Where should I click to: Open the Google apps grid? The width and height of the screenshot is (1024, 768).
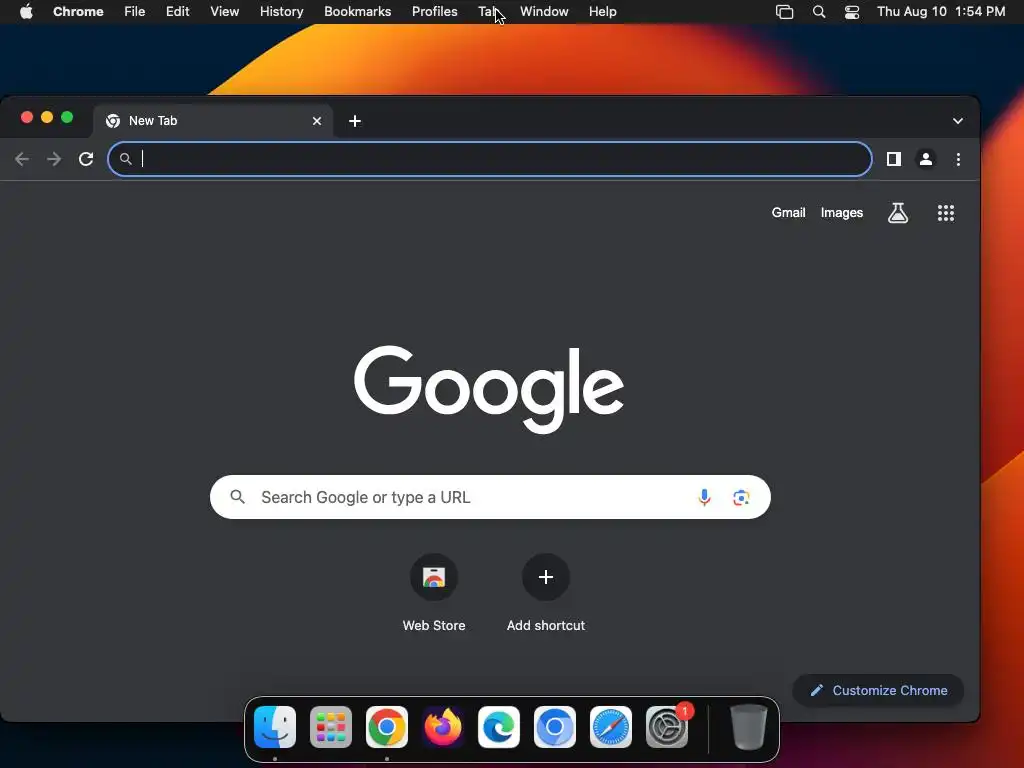point(946,212)
